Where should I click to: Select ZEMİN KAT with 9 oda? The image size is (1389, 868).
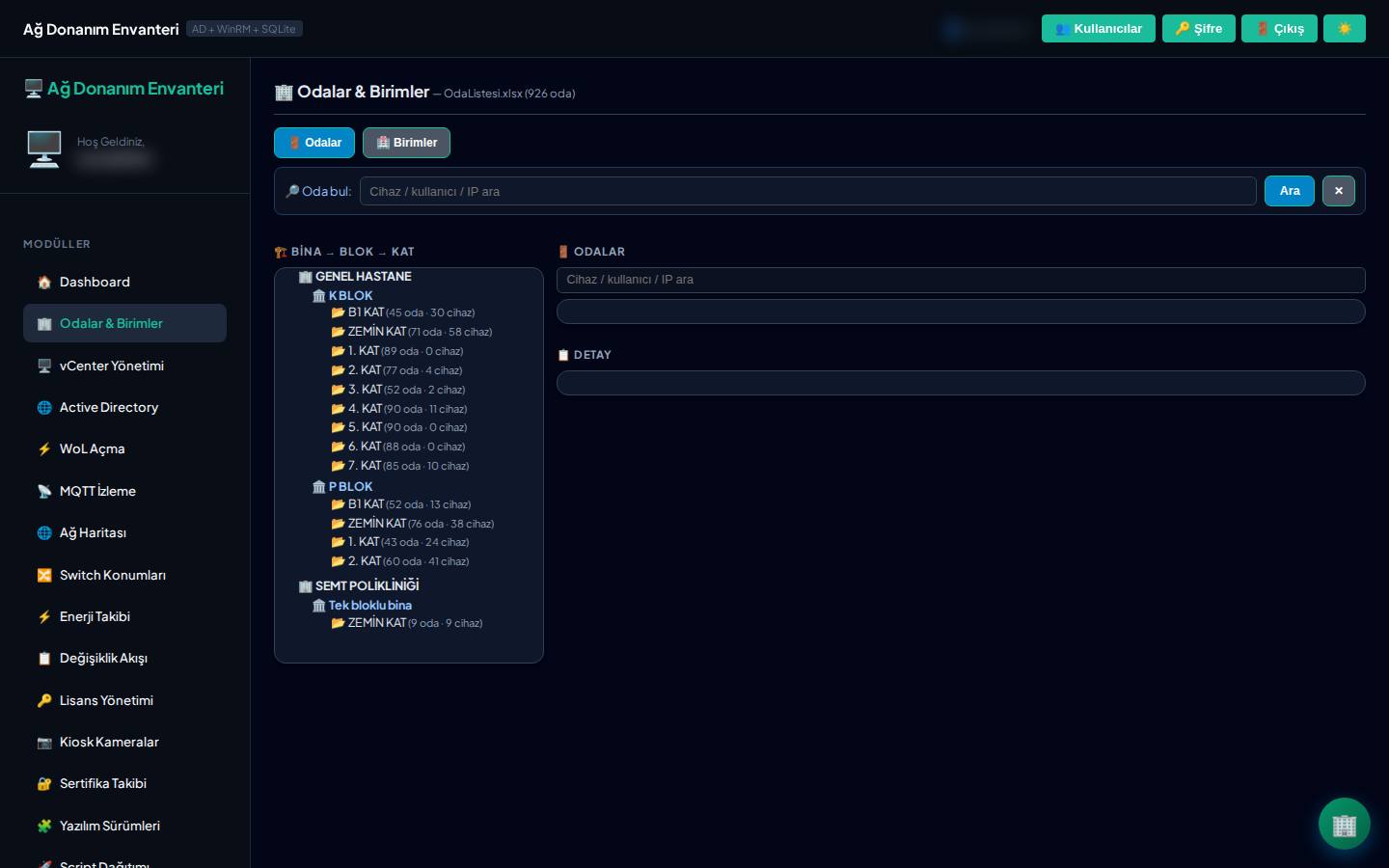(x=407, y=623)
